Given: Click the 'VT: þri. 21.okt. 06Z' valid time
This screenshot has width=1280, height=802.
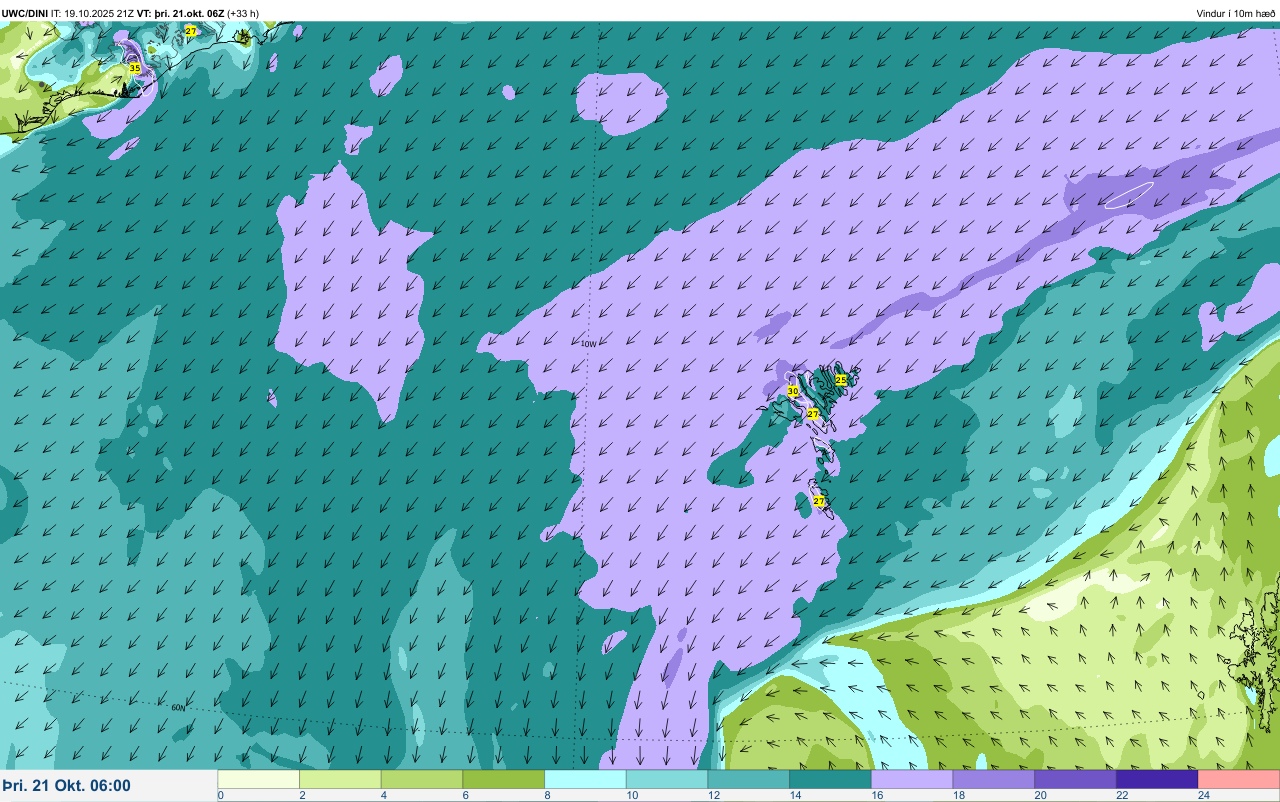Looking at the screenshot, I should click(180, 13).
